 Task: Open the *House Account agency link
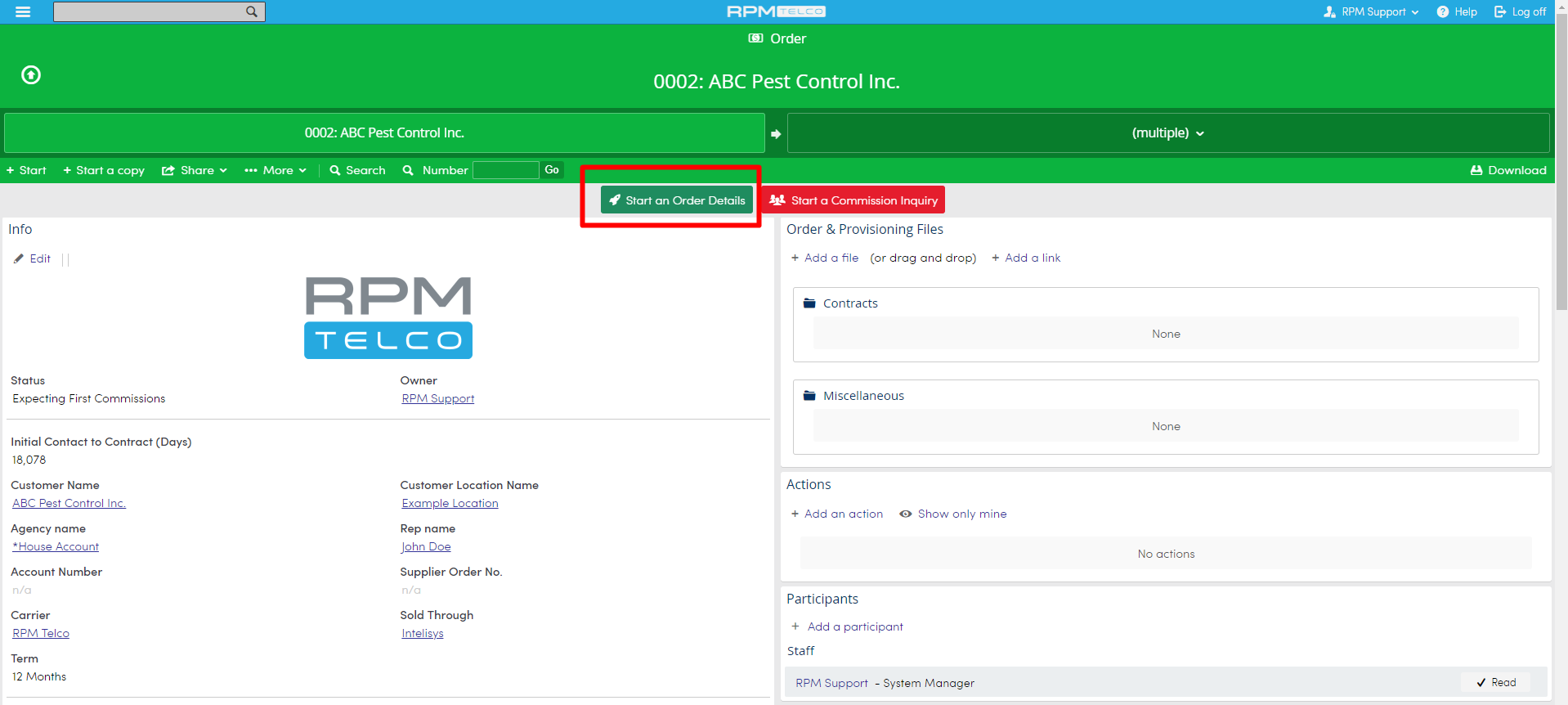pos(56,546)
